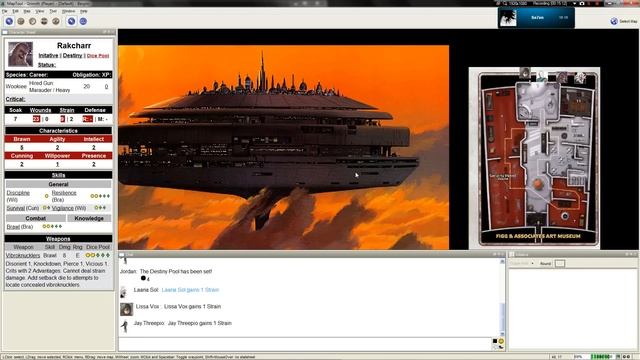Click the blue Leana Sol gains Strain link

tap(190, 290)
